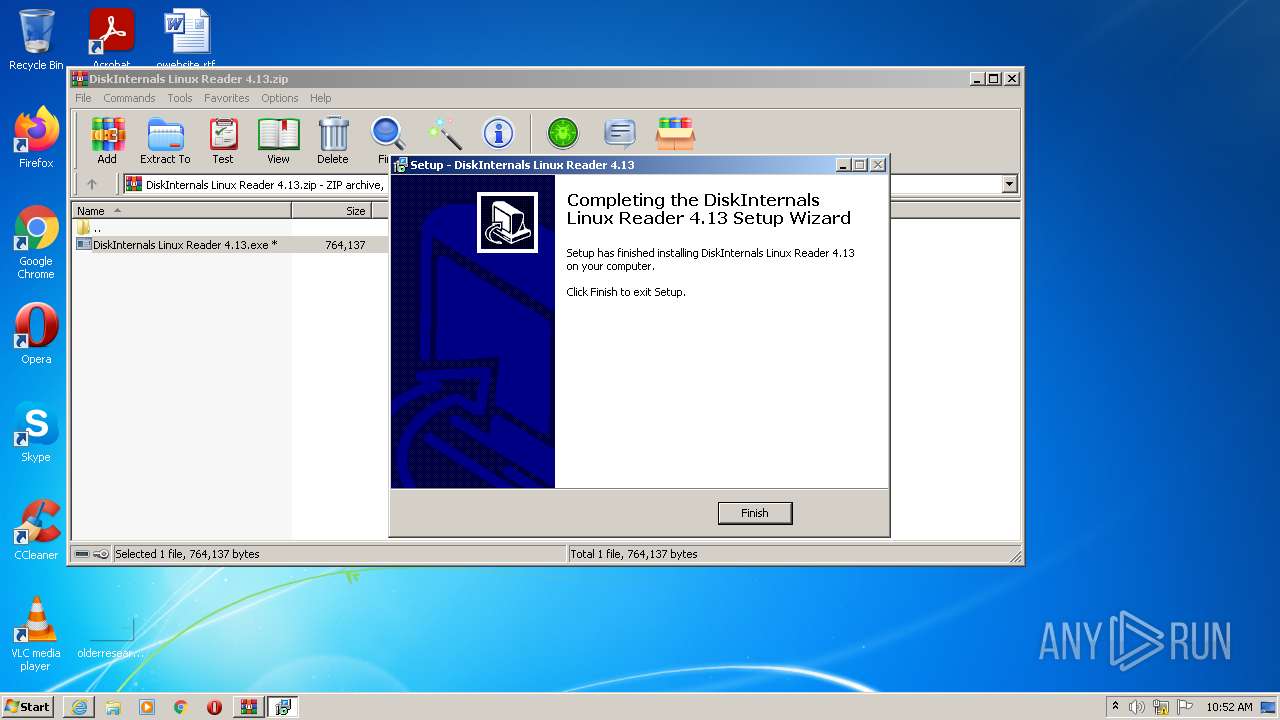
Task: Open the Commands menu
Action: point(129,98)
